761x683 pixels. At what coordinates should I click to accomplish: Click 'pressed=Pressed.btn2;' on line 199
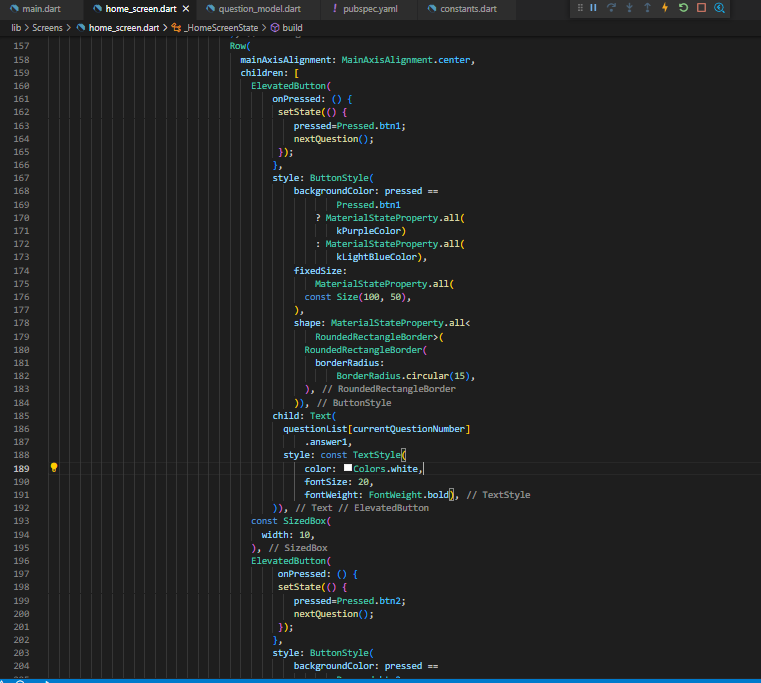[x=349, y=601]
